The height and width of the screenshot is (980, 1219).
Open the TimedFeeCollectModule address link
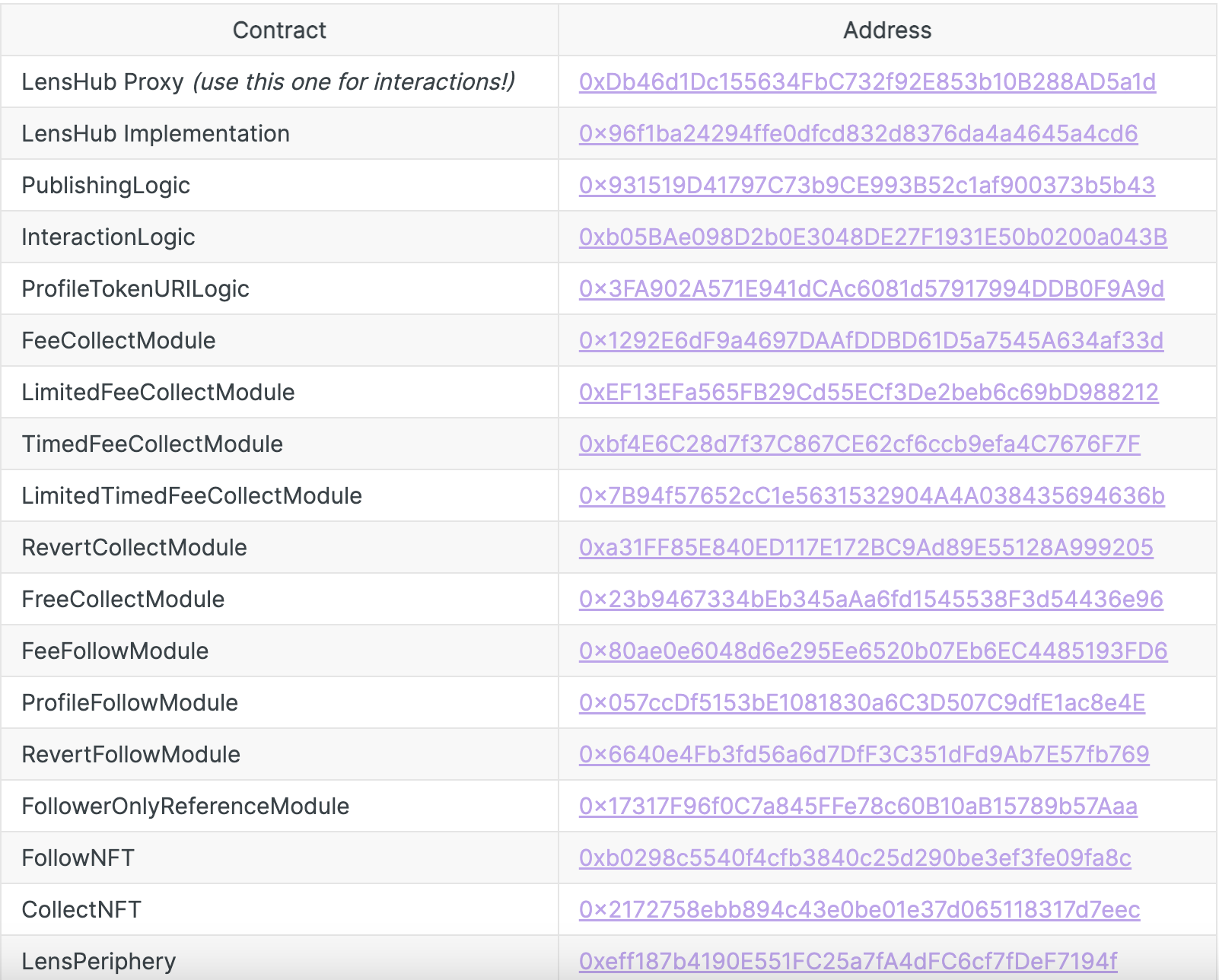click(859, 444)
